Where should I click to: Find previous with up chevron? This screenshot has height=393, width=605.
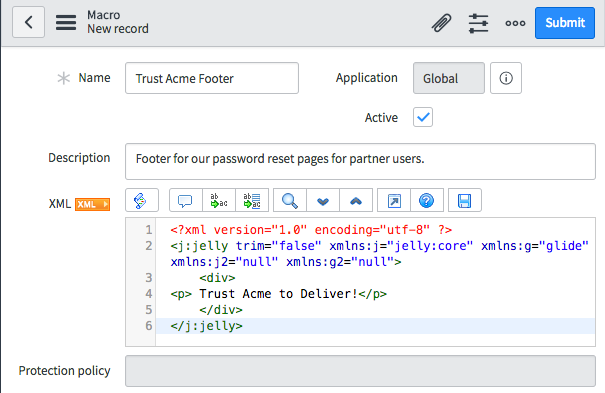(x=356, y=200)
